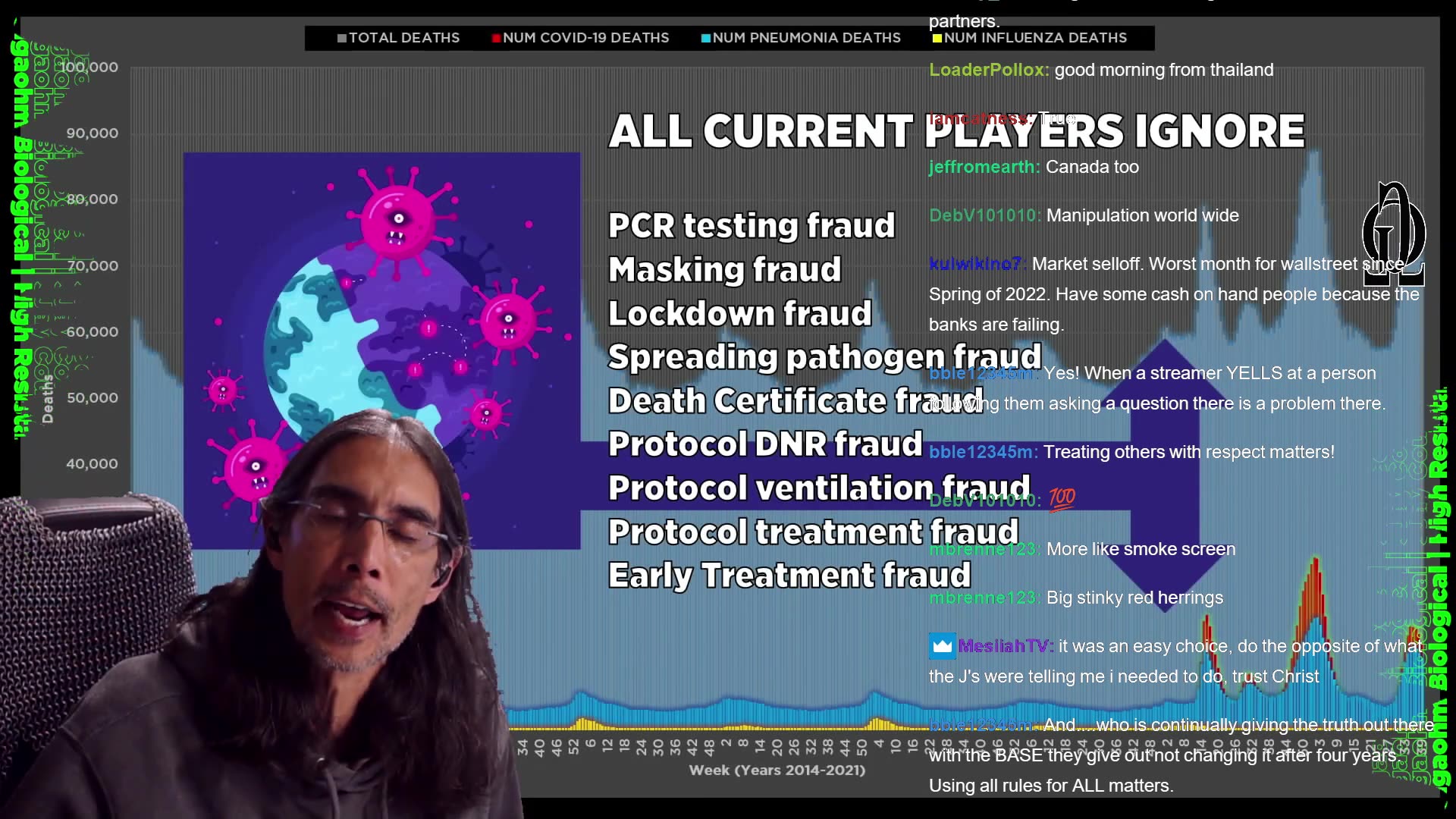Click the NUM COVID-19 DEATHS legend label
Viewport: 1456px width, 819px height.
click(585, 38)
